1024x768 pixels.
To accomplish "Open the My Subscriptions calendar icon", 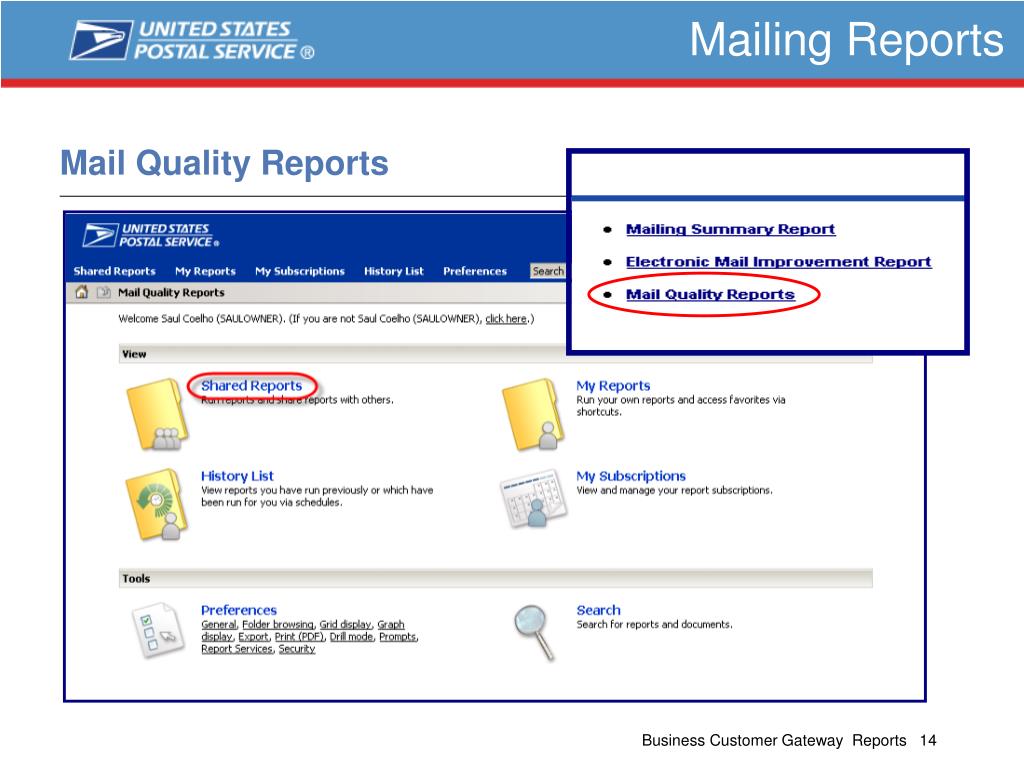I will (x=533, y=498).
